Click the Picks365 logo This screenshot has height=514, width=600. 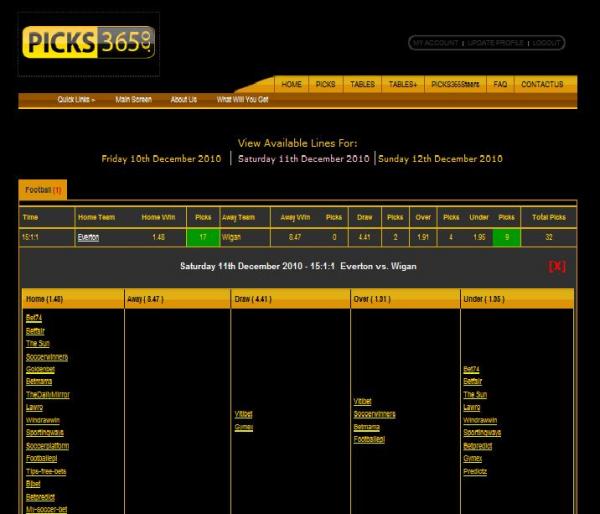point(88,43)
